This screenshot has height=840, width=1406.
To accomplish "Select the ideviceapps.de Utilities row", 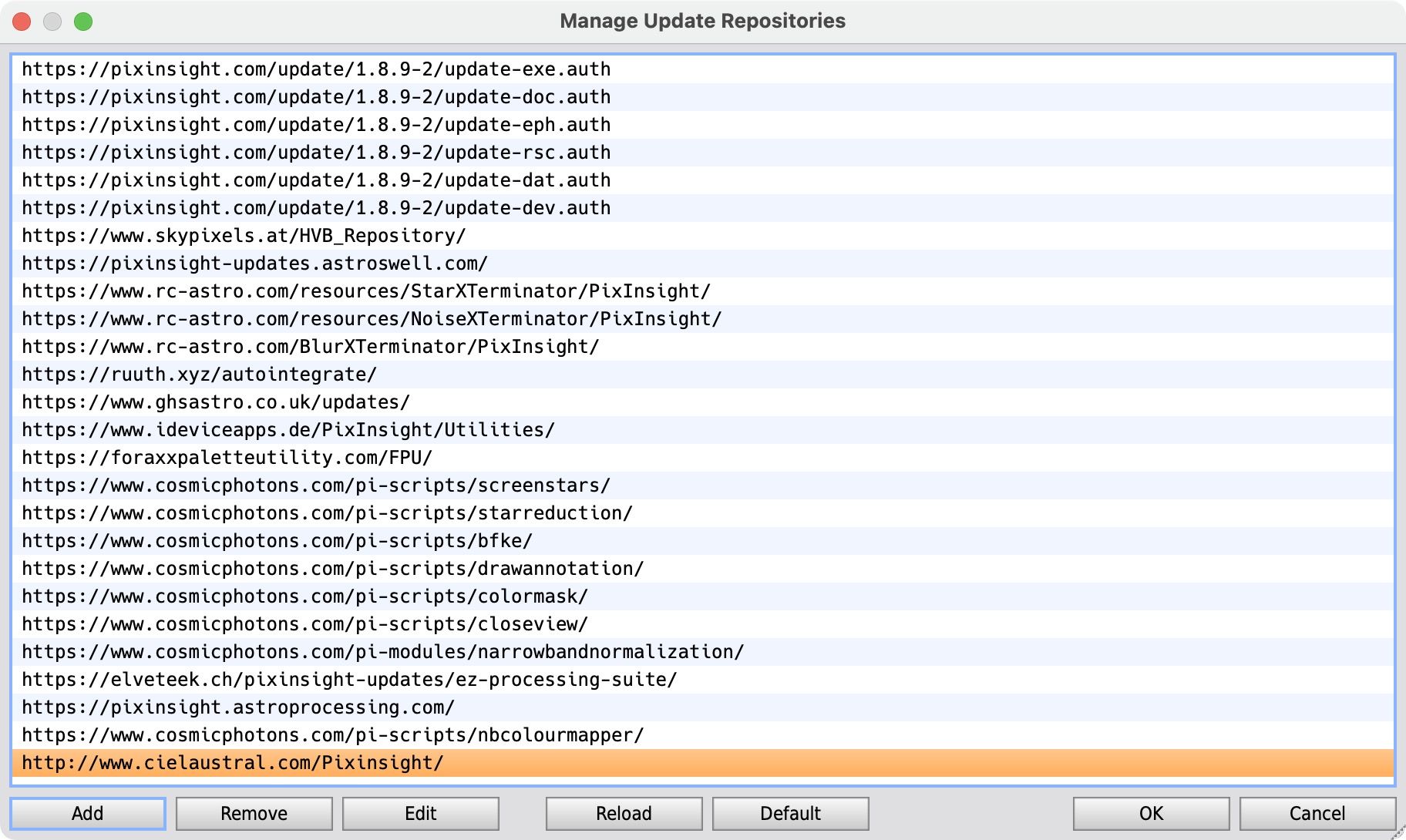I will pos(703,430).
